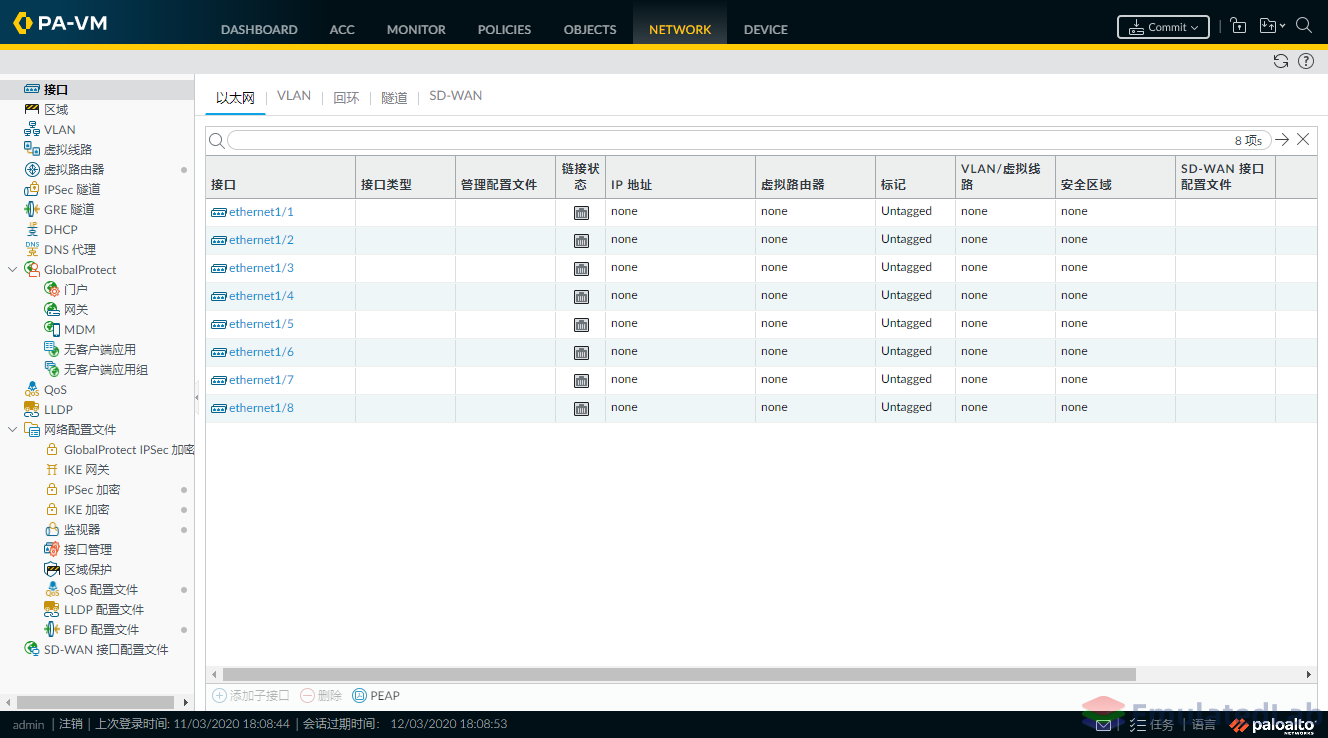1328x738 pixels.
Task: Open the 隧道 tunnel subtab
Action: point(394,97)
